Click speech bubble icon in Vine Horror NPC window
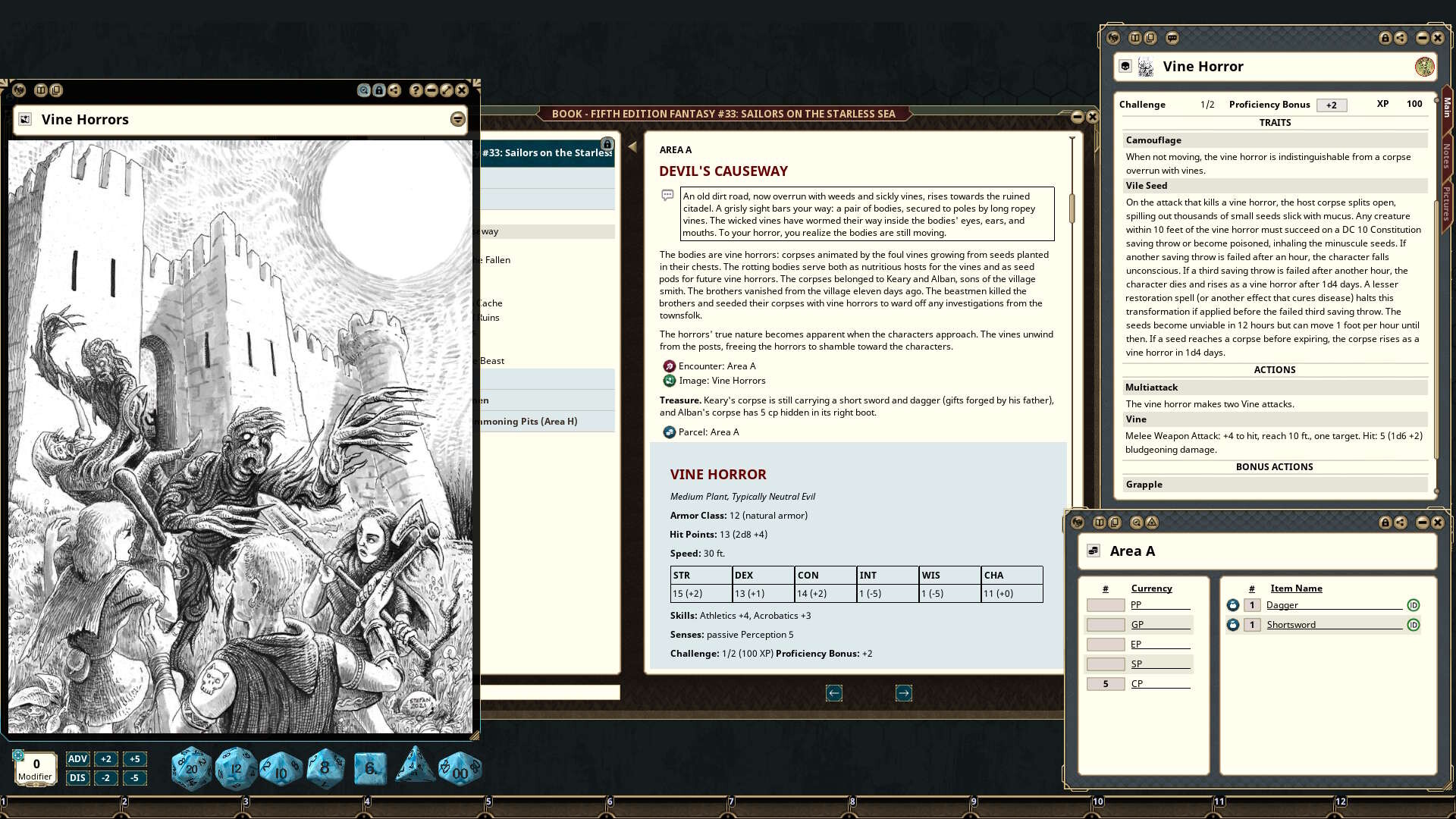The width and height of the screenshot is (1456, 819). tap(1172, 38)
